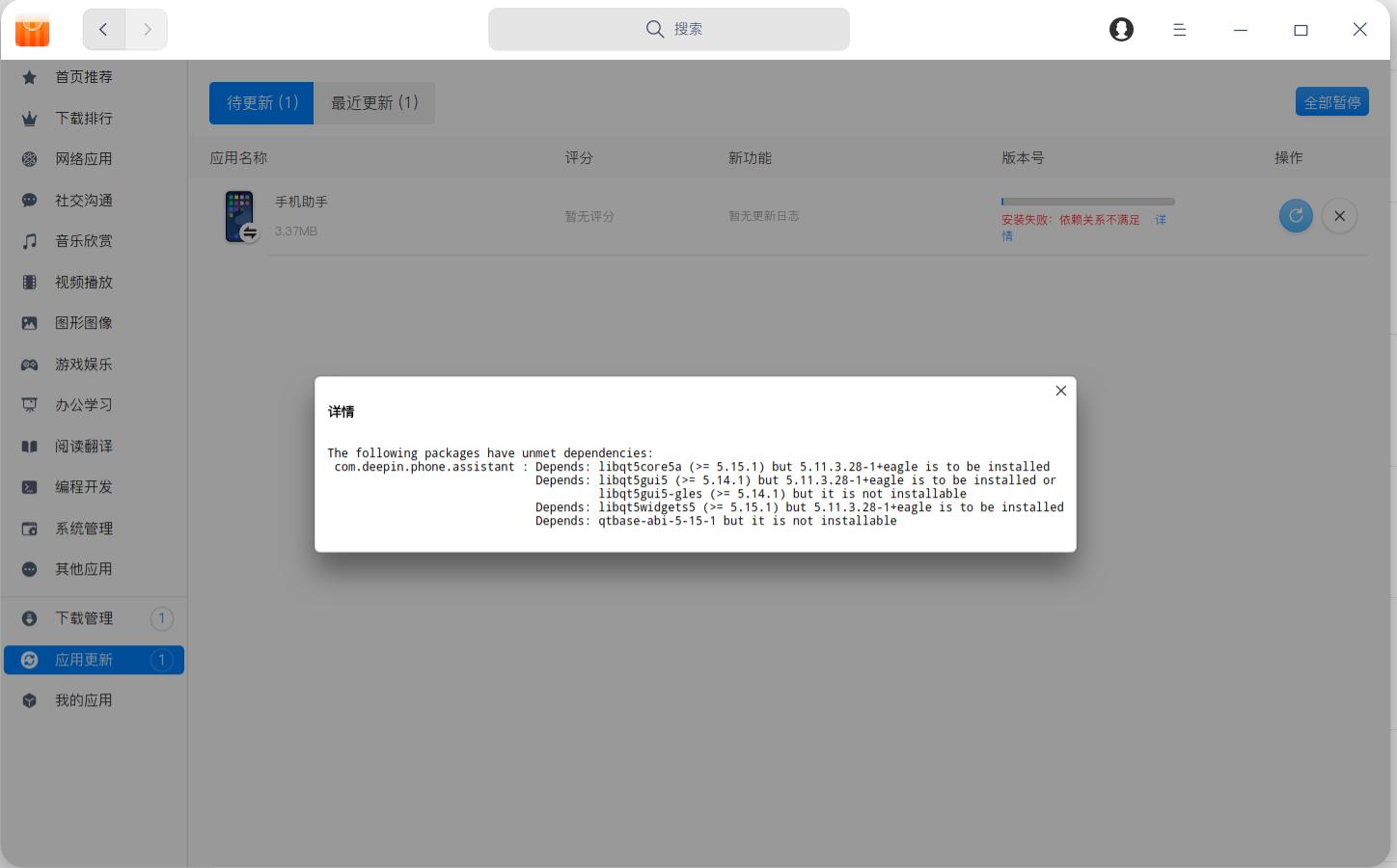The height and width of the screenshot is (868, 1397).
Task: Click the 手机助手 app icon
Action: tap(241, 216)
